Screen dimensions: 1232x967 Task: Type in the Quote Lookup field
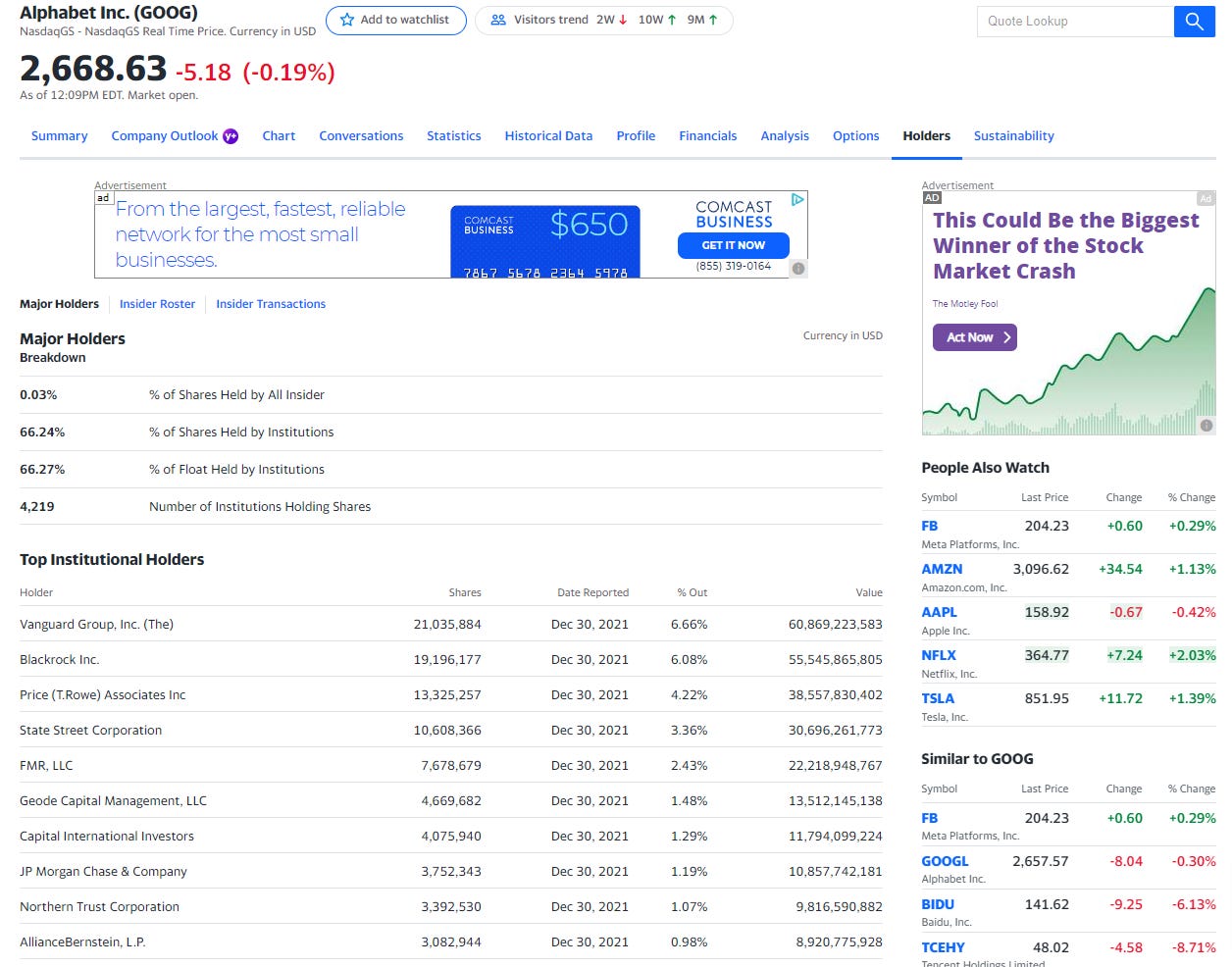[1075, 21]
